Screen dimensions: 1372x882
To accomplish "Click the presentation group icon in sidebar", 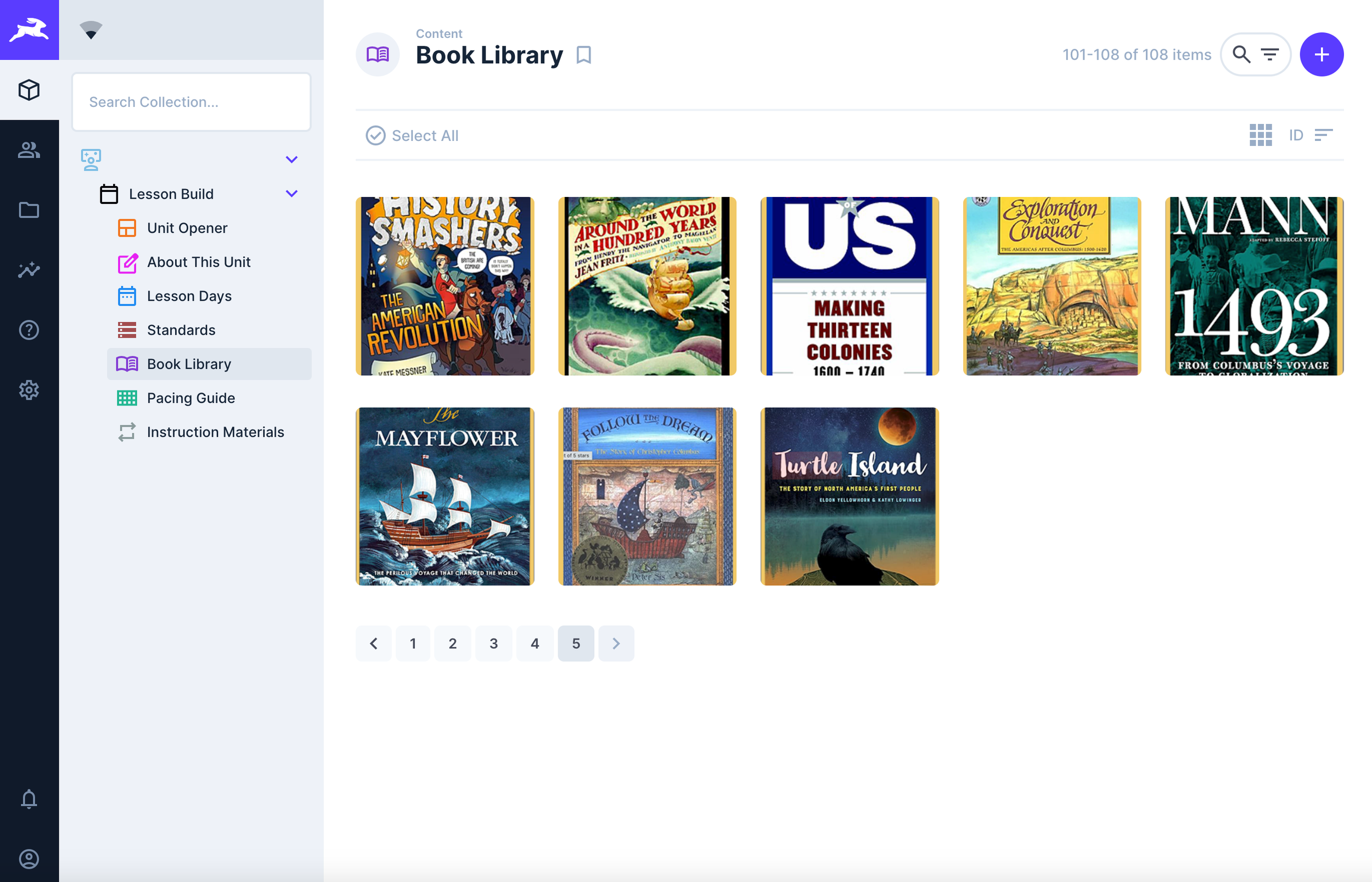I will tap(91, 159).
